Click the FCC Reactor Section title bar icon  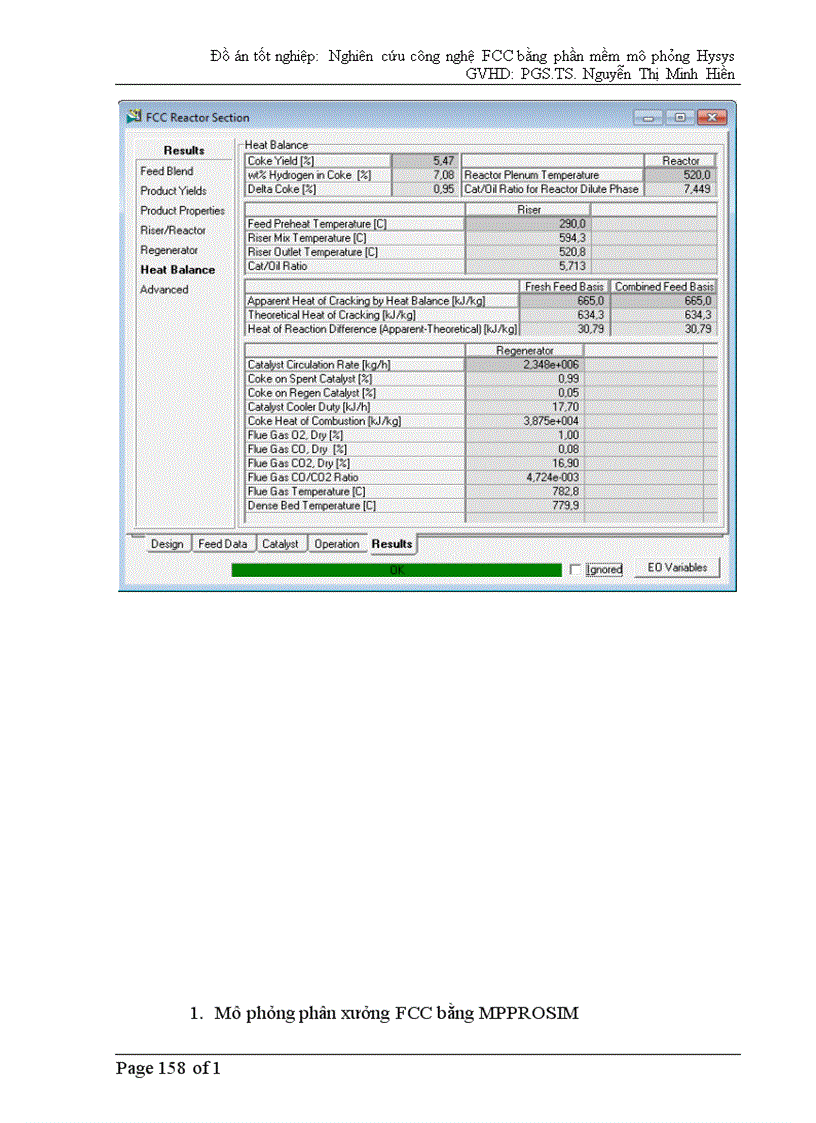click(x=133, y=117)
